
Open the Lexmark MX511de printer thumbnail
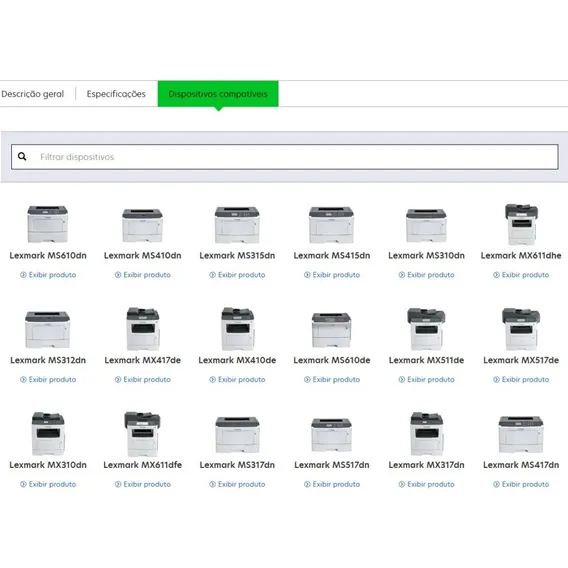[x=426, y=329]
